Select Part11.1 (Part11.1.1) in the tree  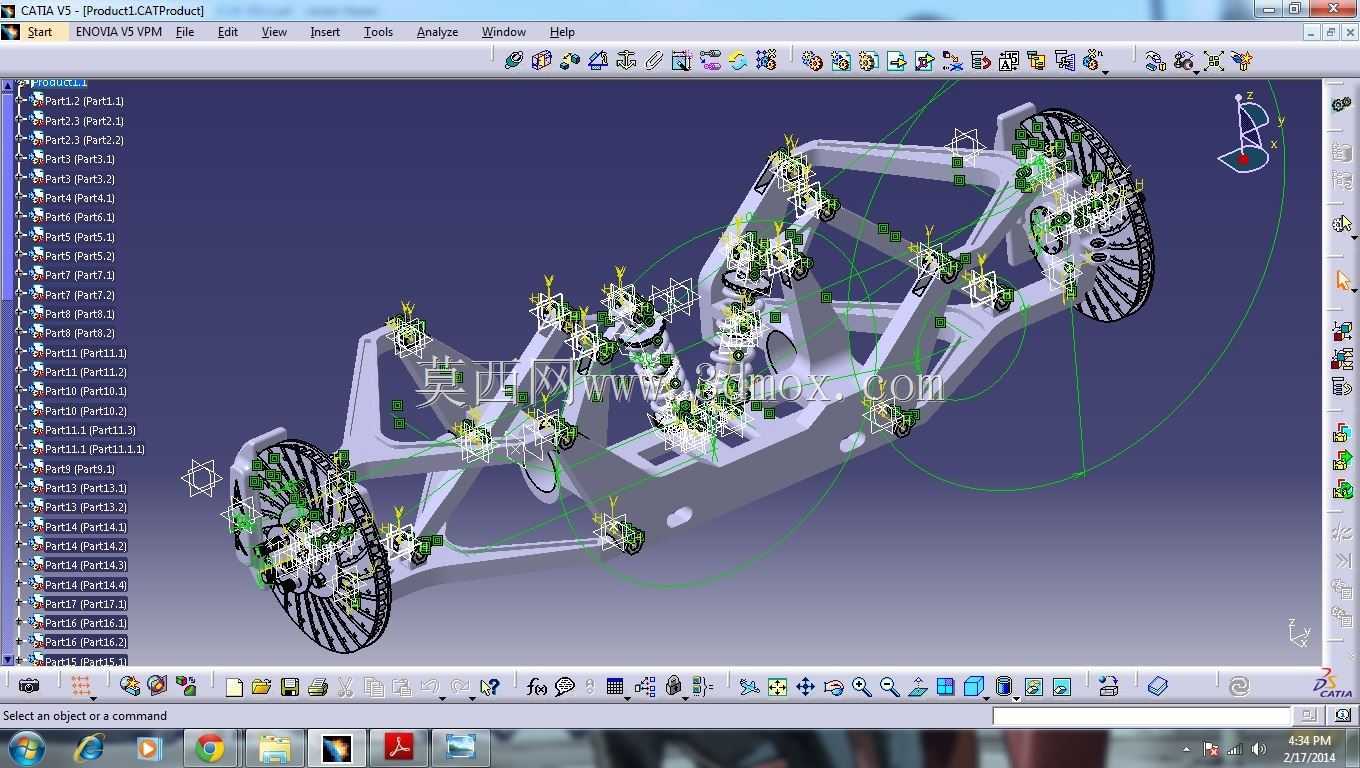(x=95, y=450)
